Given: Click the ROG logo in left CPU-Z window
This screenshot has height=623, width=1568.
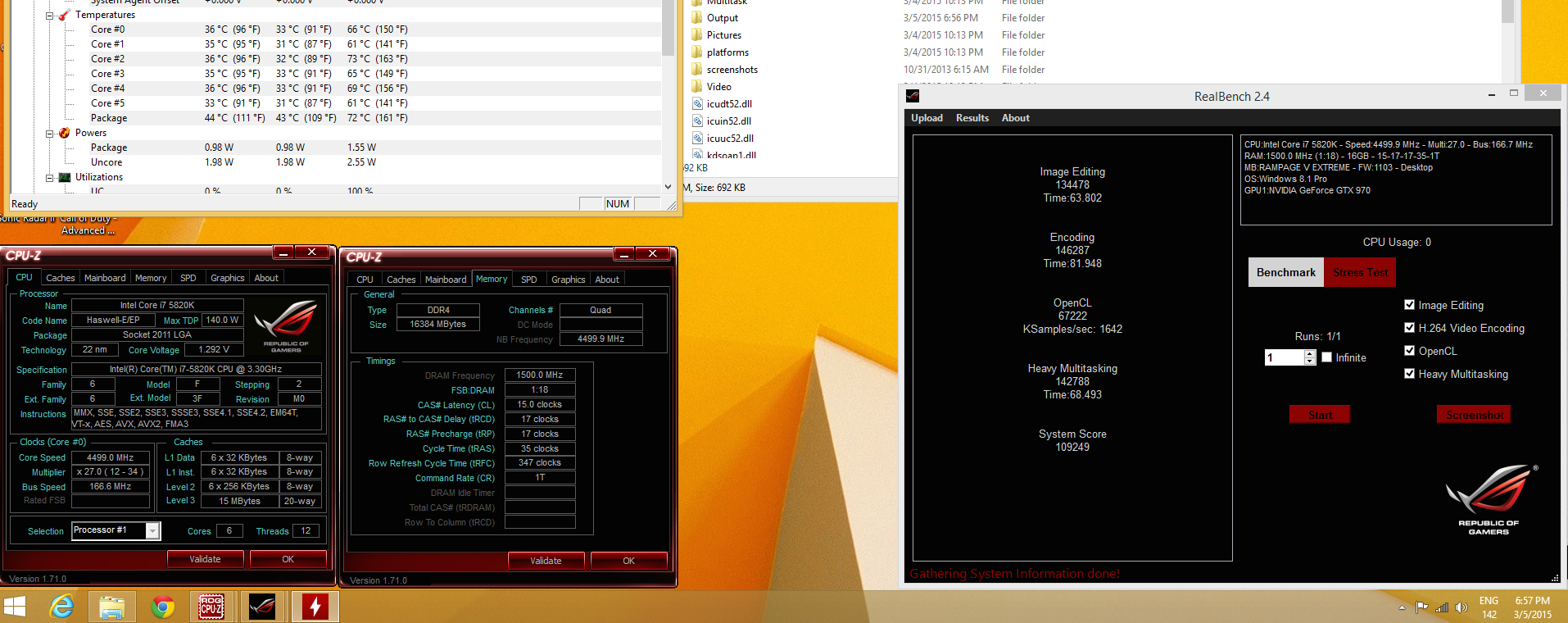Looking at the screenshot, I should coord(286,326).
